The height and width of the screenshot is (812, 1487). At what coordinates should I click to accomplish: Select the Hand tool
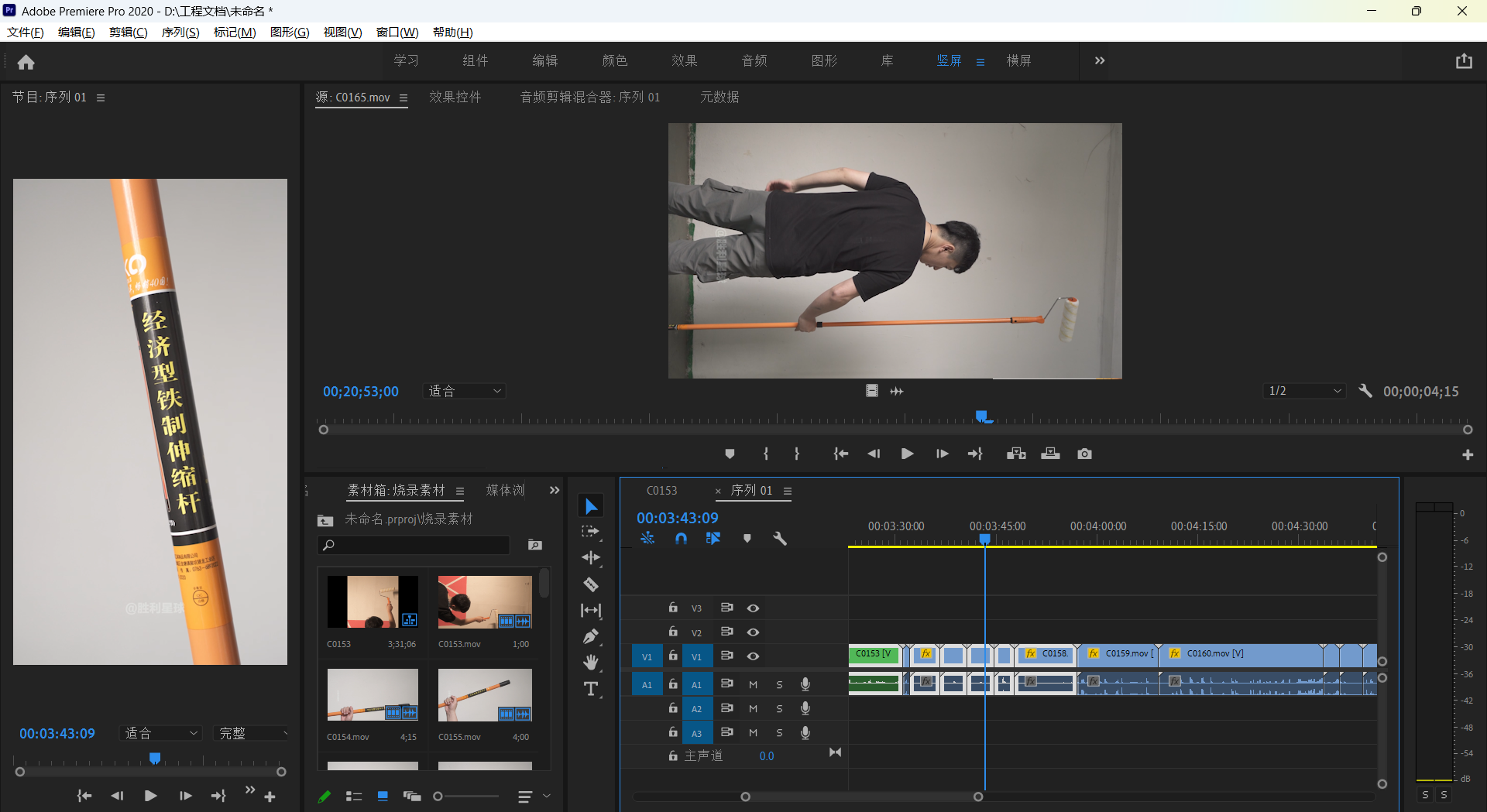[x=591, y=662]
